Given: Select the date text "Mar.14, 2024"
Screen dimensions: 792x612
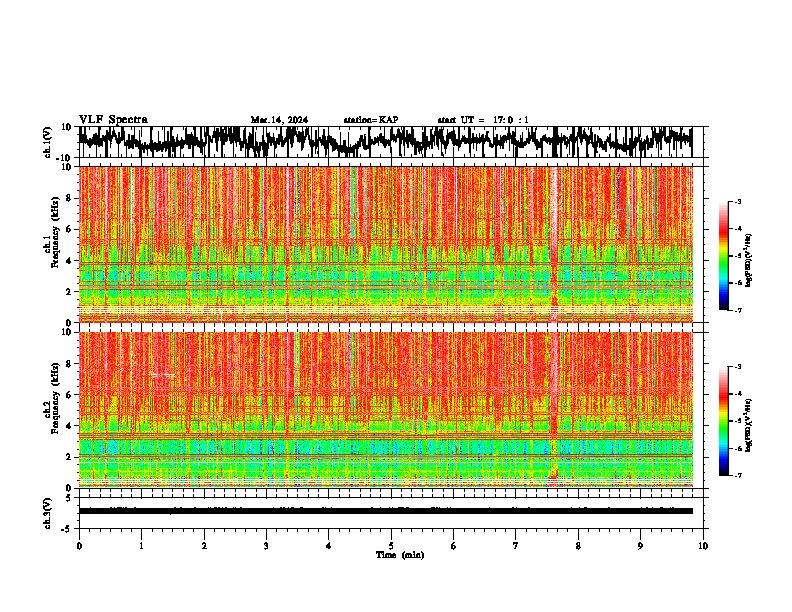Looking at the screenshot, I should (x=279, y=120).
